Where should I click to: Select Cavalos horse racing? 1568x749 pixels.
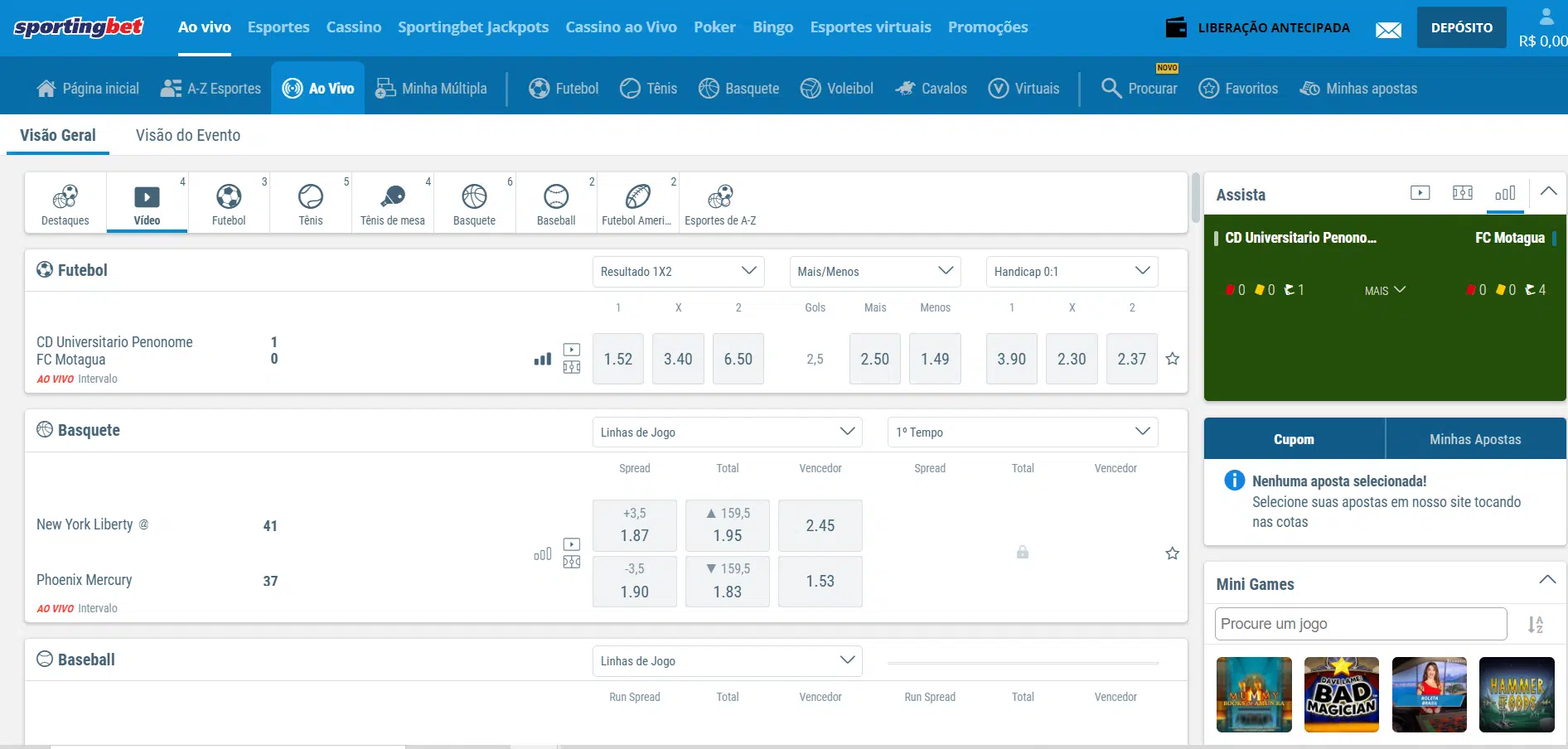tap(931, 89)
